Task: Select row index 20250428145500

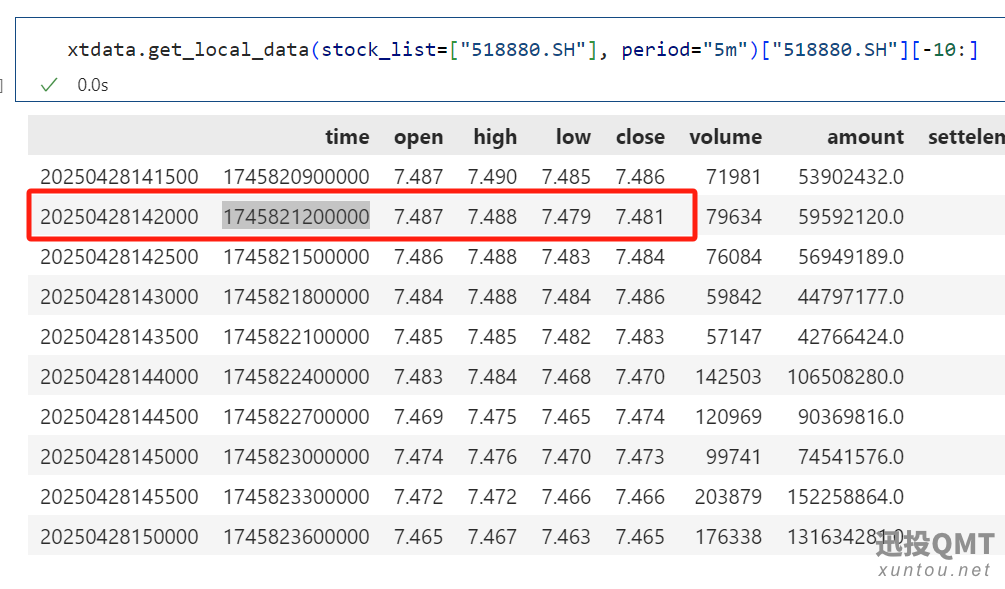Action: 119,497
